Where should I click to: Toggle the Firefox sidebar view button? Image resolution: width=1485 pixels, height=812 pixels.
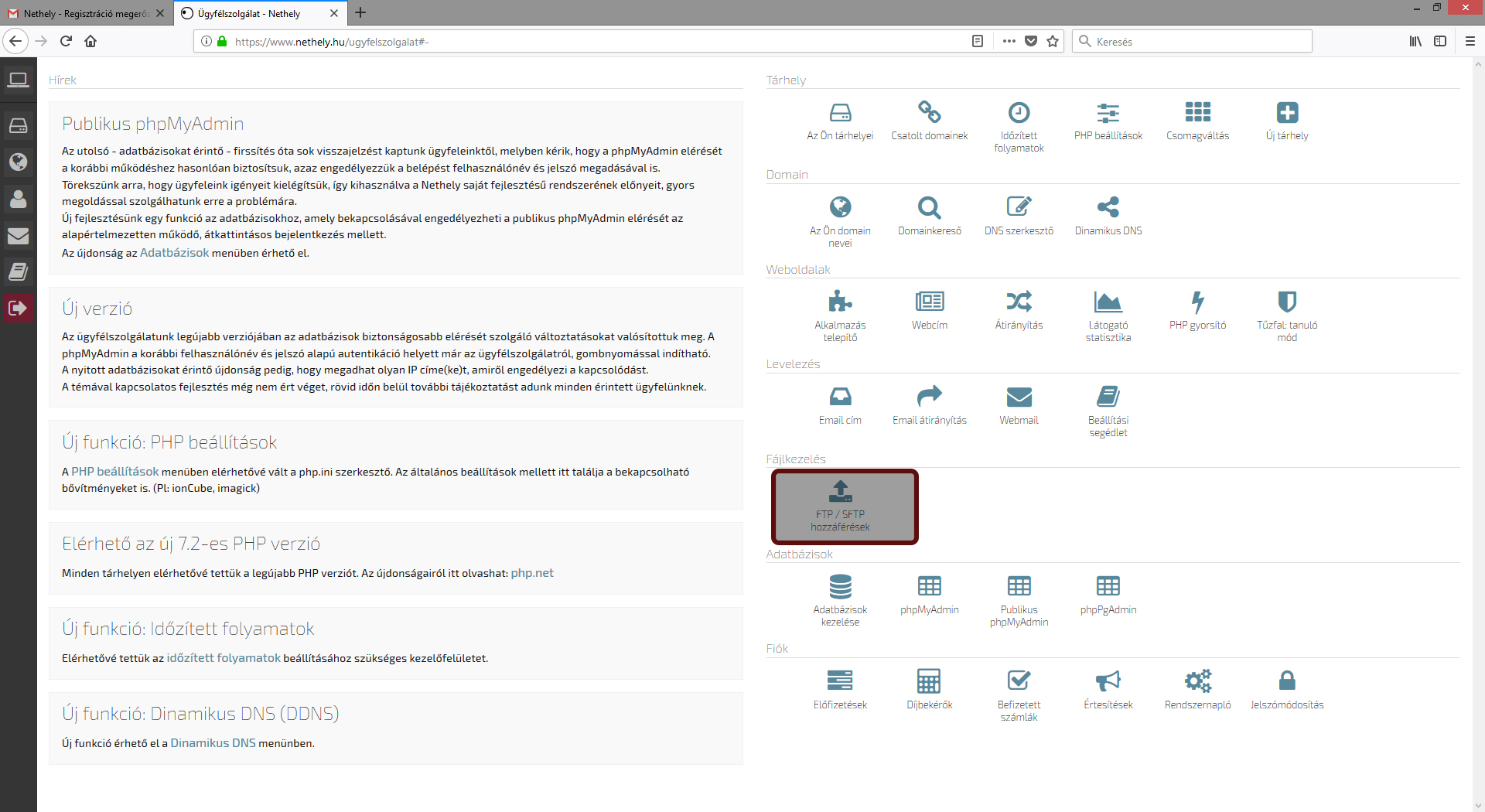pos(1440,42)
